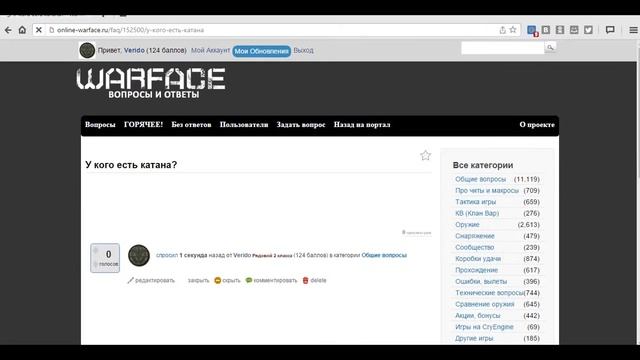Open Ошибки, вылеты category
Image resolution: width=640 pixels, height=360 pixels.
click(481, 282)
